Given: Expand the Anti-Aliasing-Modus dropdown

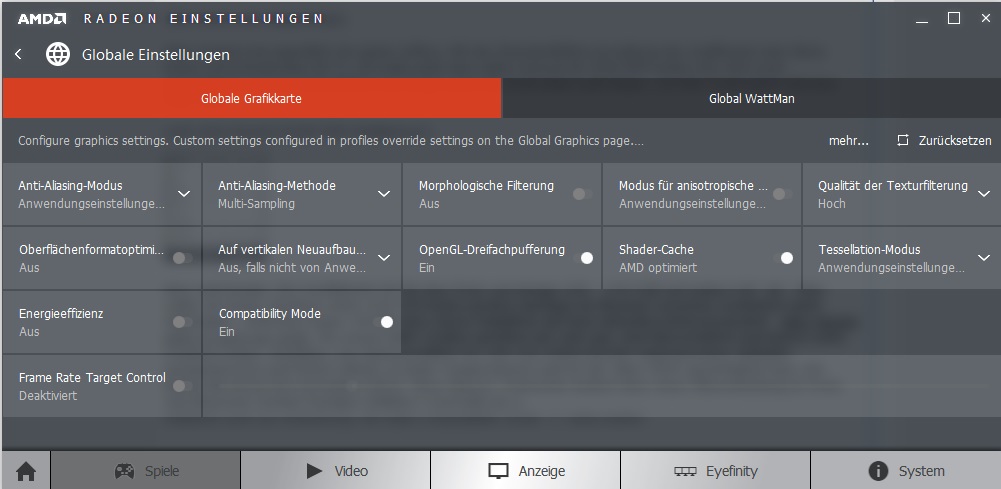Looking at the screenshot, I should [x=184, y=194].
